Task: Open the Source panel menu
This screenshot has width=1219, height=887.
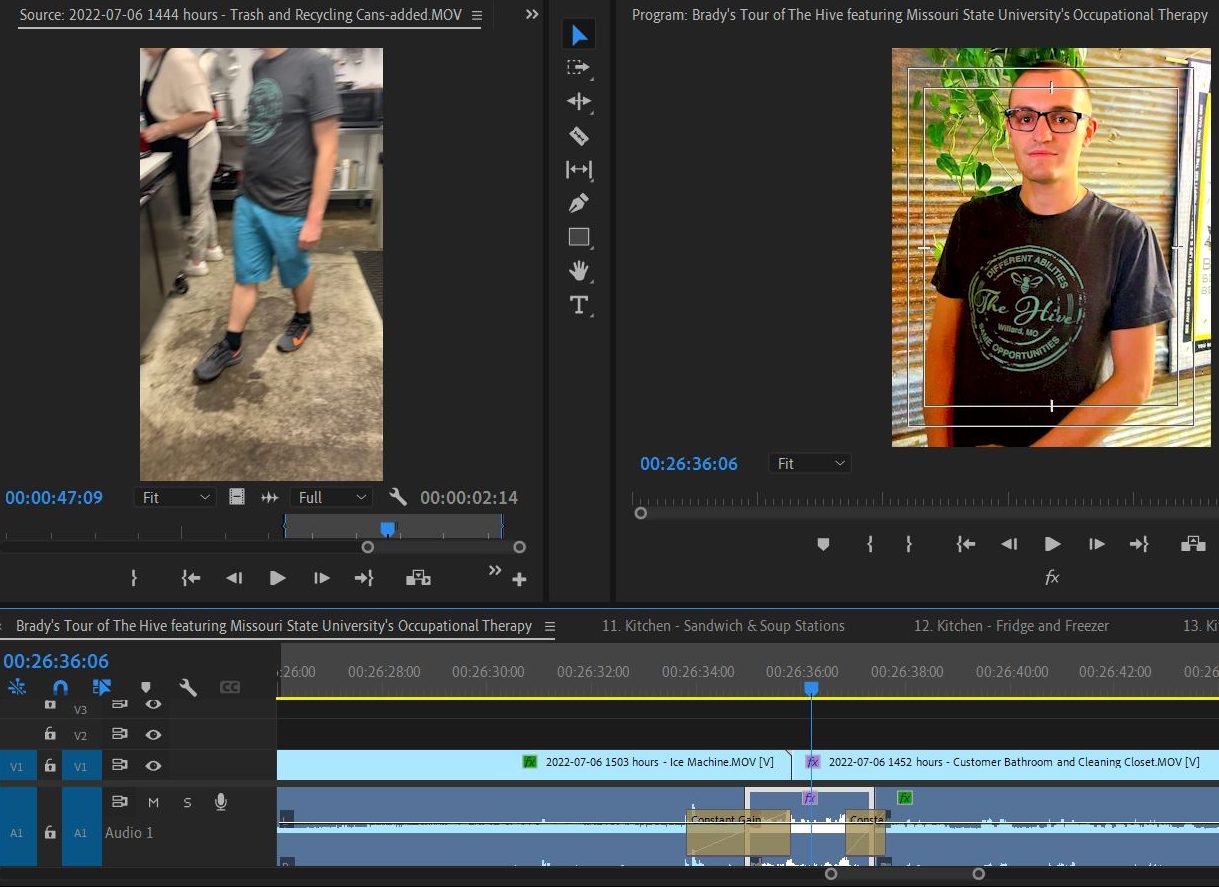Action: click(x=476, y=16)
